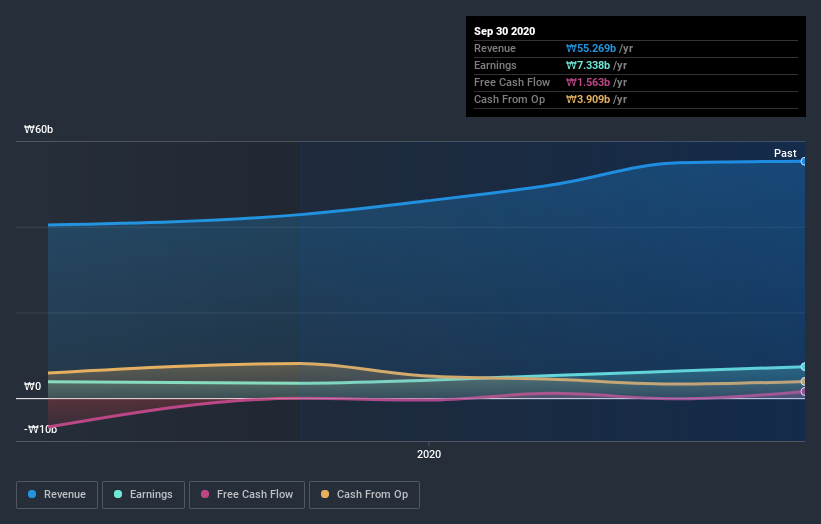Click the blue Revenue legend dot
This screenshot has height=524, width=821.
(x=32, y=494)
